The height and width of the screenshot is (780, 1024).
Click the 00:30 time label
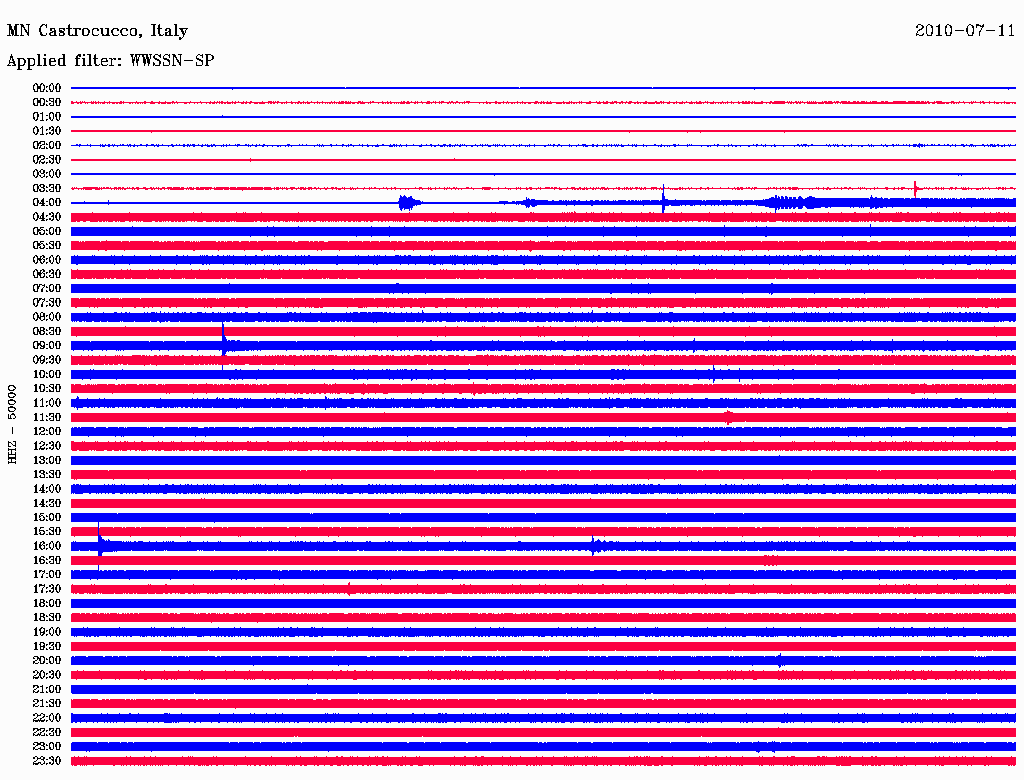coord(47,102)
